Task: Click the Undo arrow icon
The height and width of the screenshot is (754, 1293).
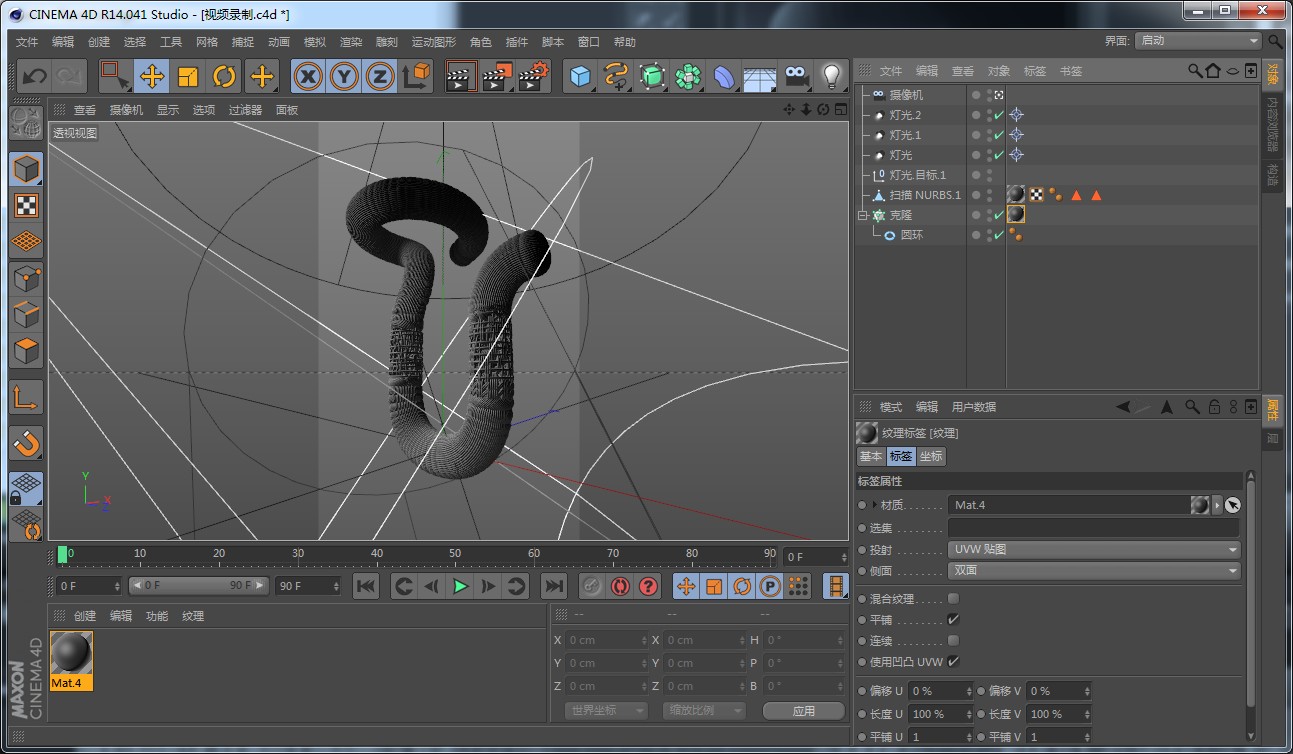Action: (35, 76)
